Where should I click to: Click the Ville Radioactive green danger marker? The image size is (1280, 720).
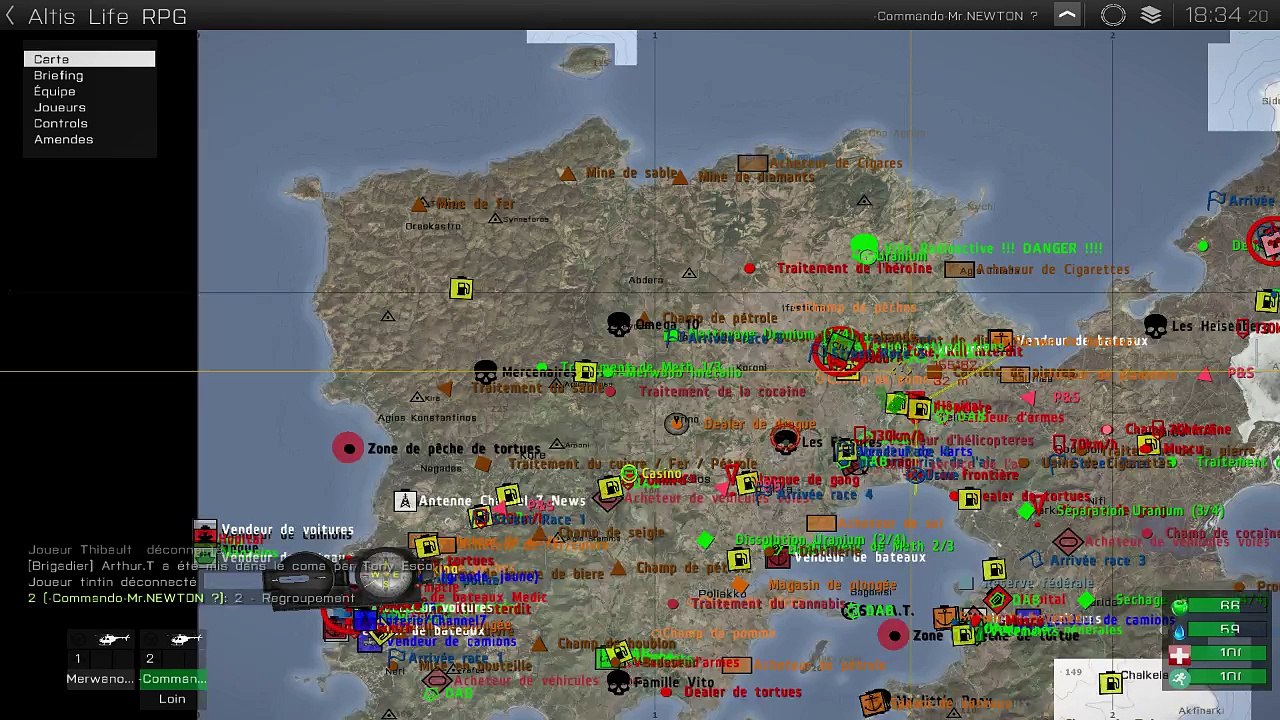865,248
